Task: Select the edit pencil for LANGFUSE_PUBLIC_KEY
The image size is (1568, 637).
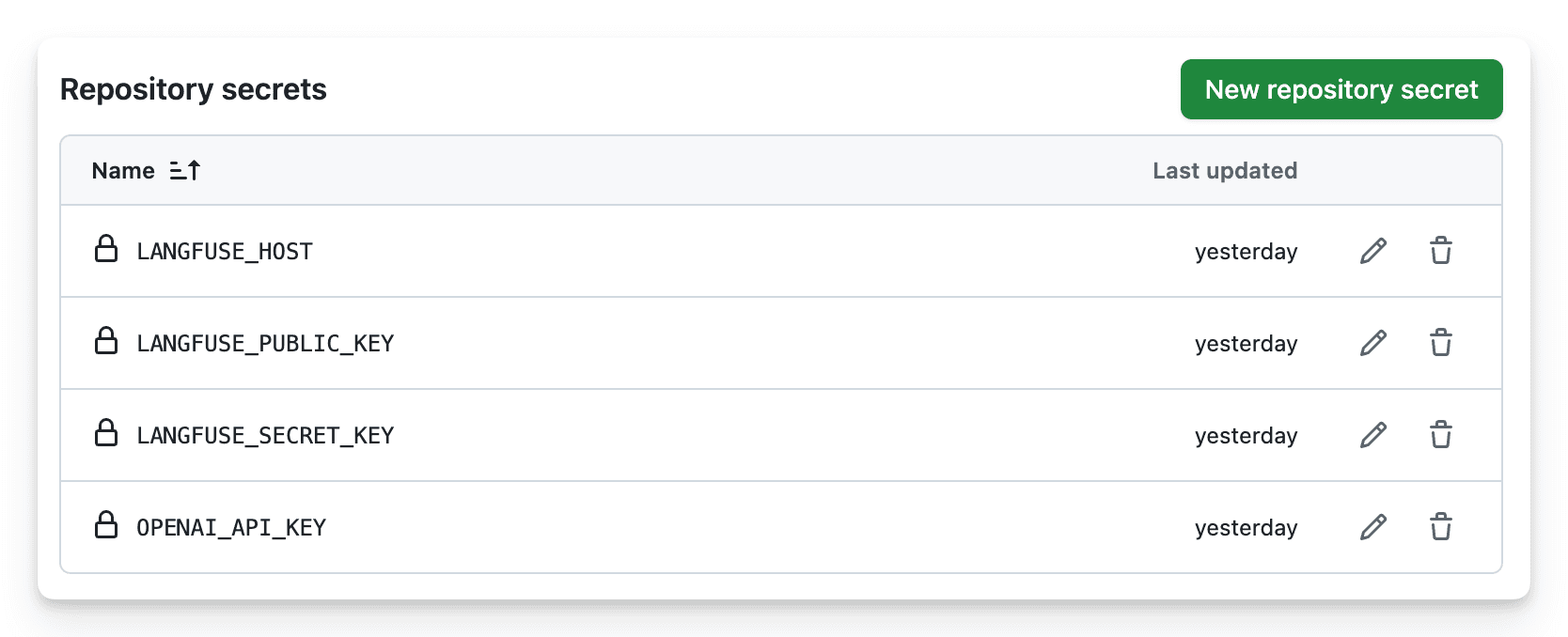Action: click(x=1373, y=343)
